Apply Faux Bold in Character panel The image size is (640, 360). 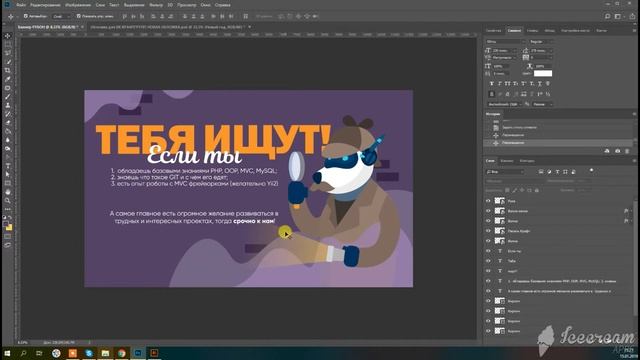click(x=491, y=84)
